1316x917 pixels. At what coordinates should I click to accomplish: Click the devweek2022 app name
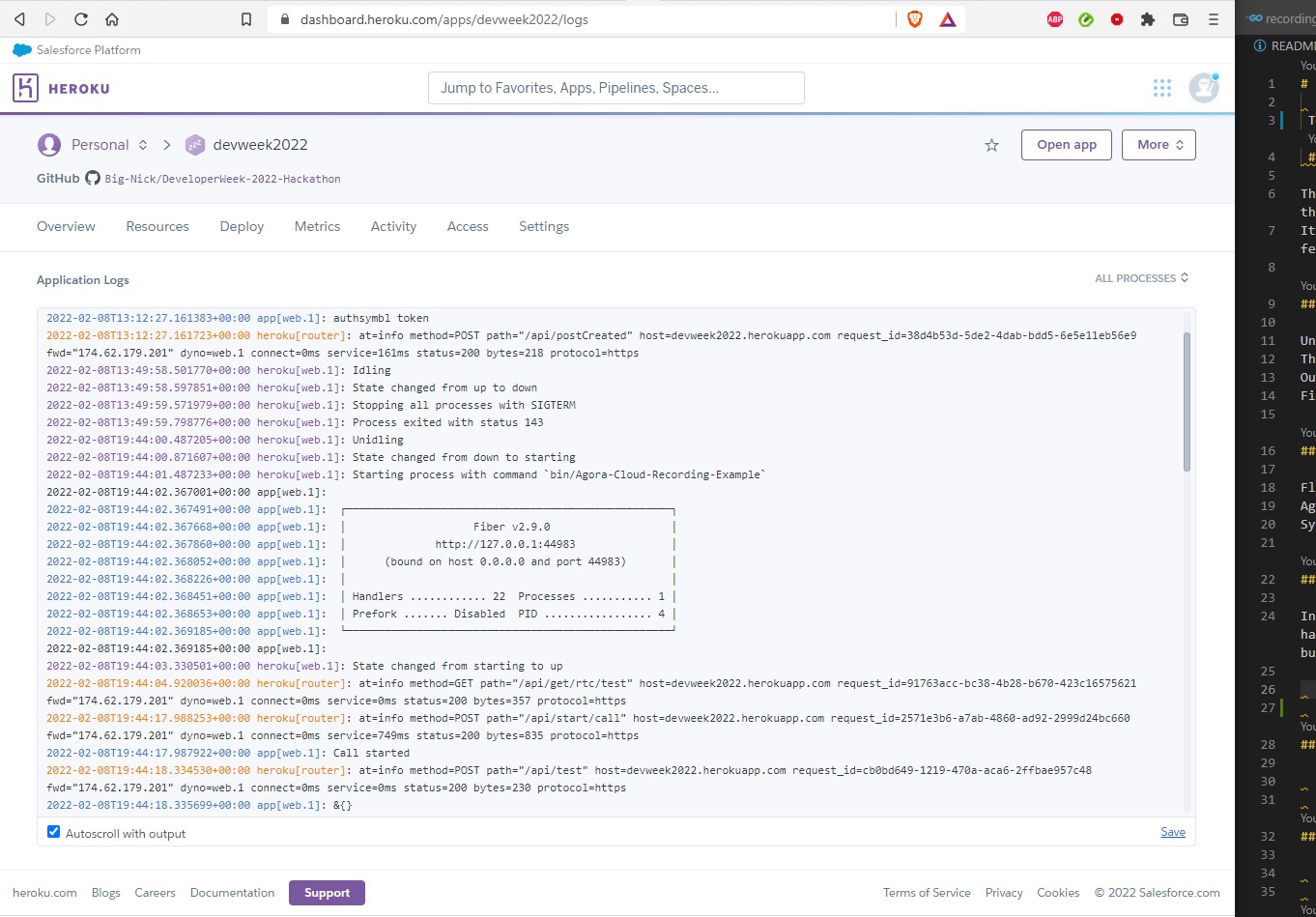tap(261, 145)
